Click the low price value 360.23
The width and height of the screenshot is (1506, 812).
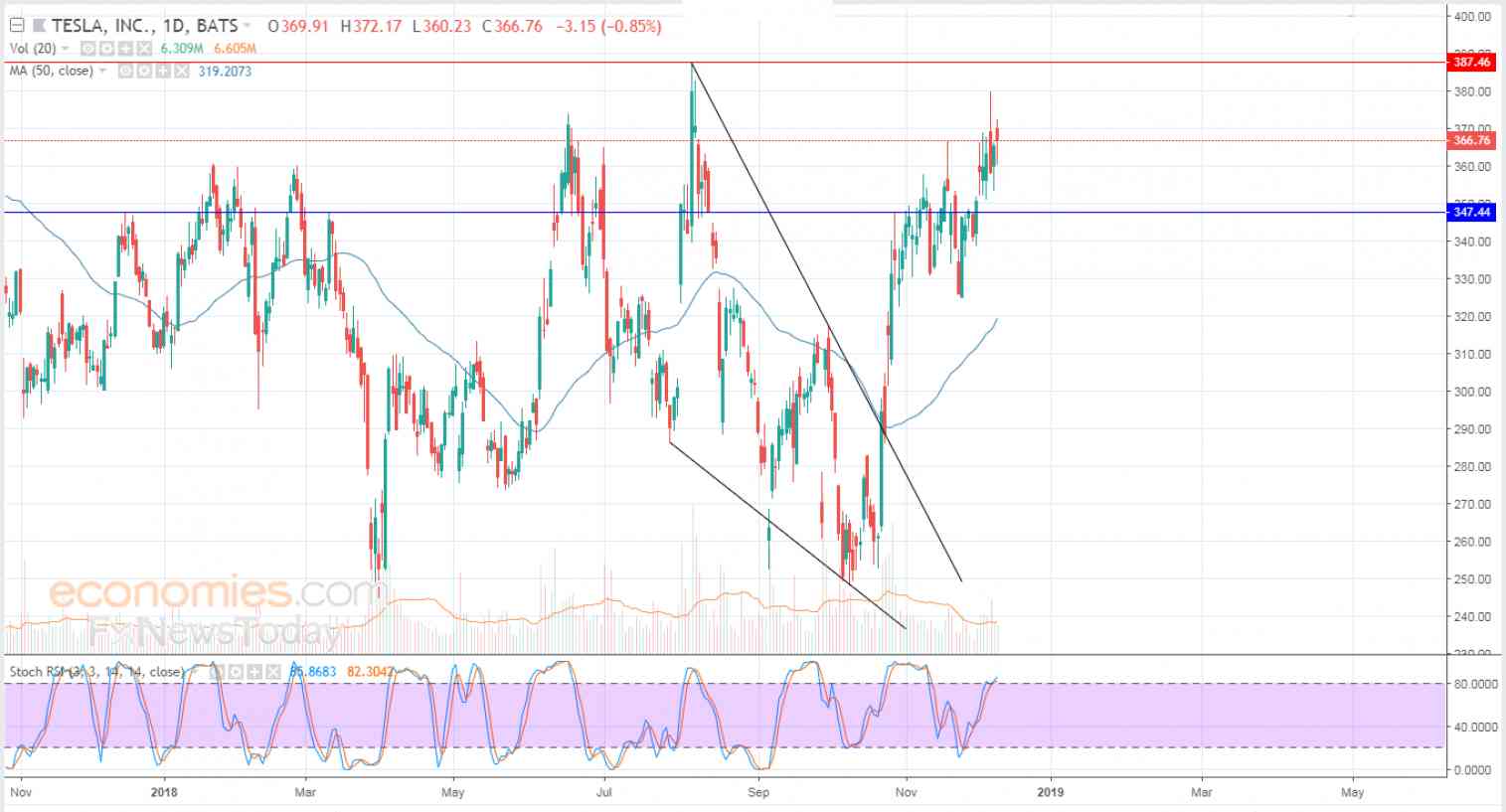pos(447,27)
